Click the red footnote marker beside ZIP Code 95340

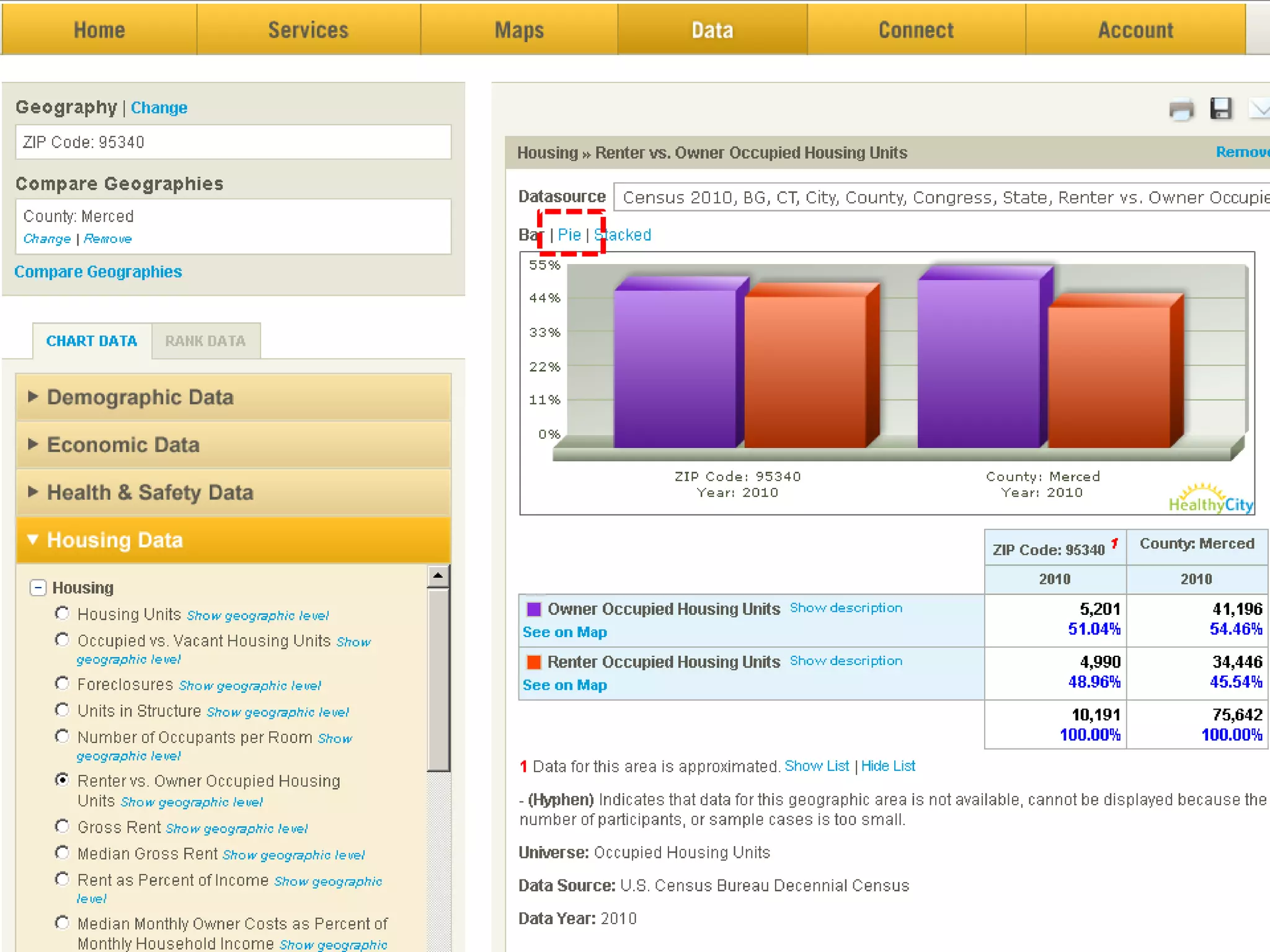click(x=1114, y=544)
